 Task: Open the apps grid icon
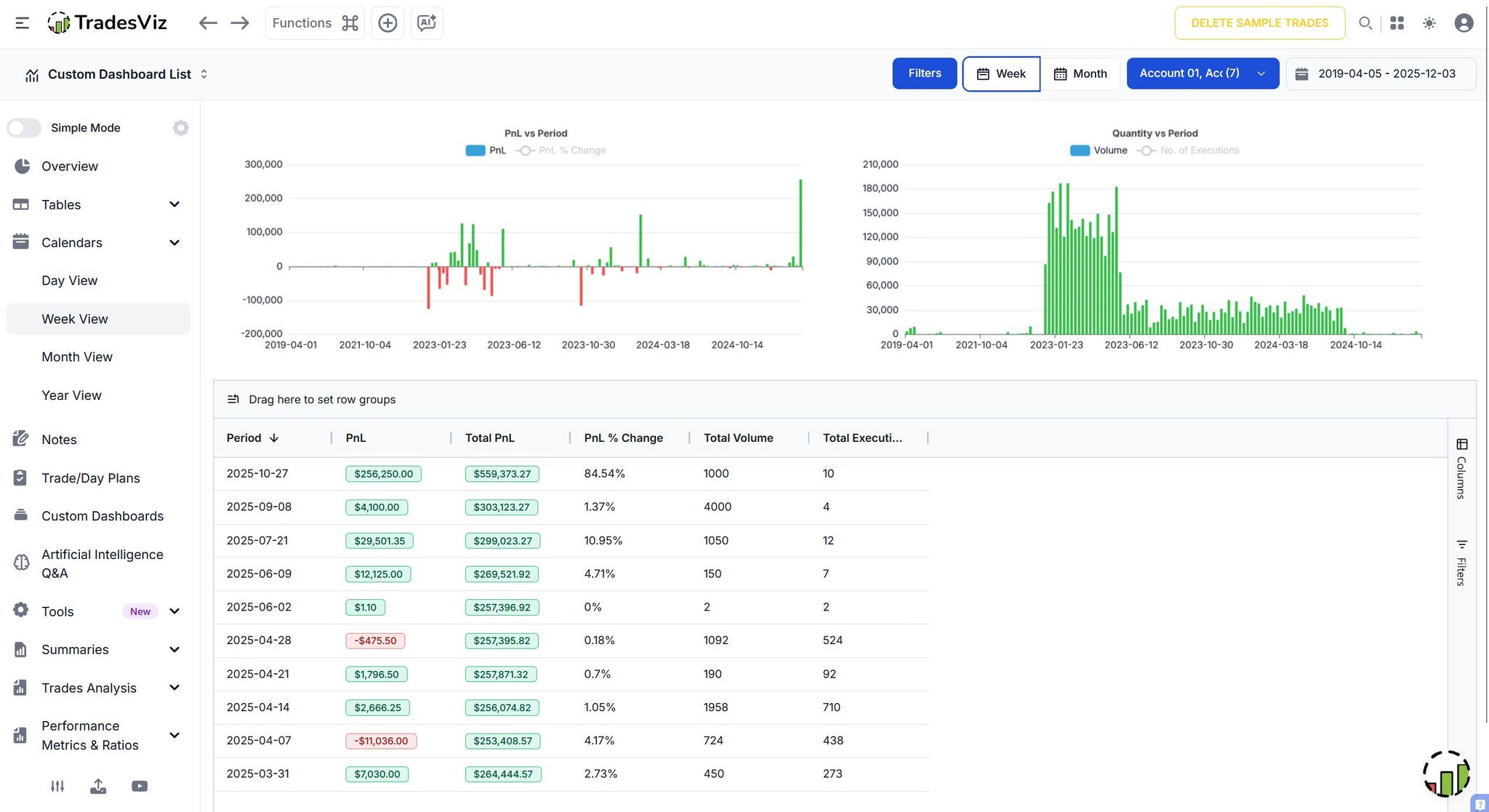[x=1397, y=23]
